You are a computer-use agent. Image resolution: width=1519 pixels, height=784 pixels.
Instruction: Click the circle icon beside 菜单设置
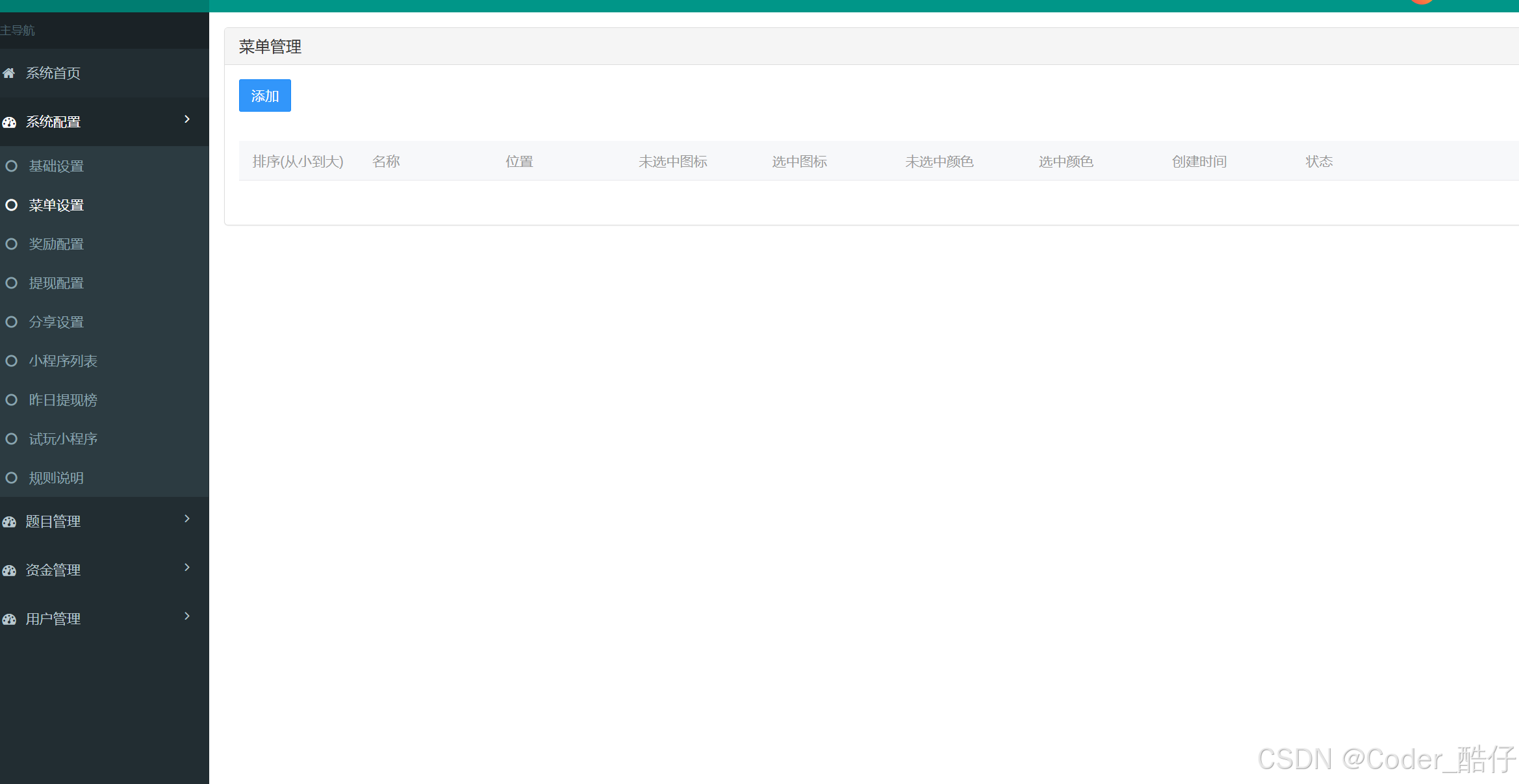11,205
